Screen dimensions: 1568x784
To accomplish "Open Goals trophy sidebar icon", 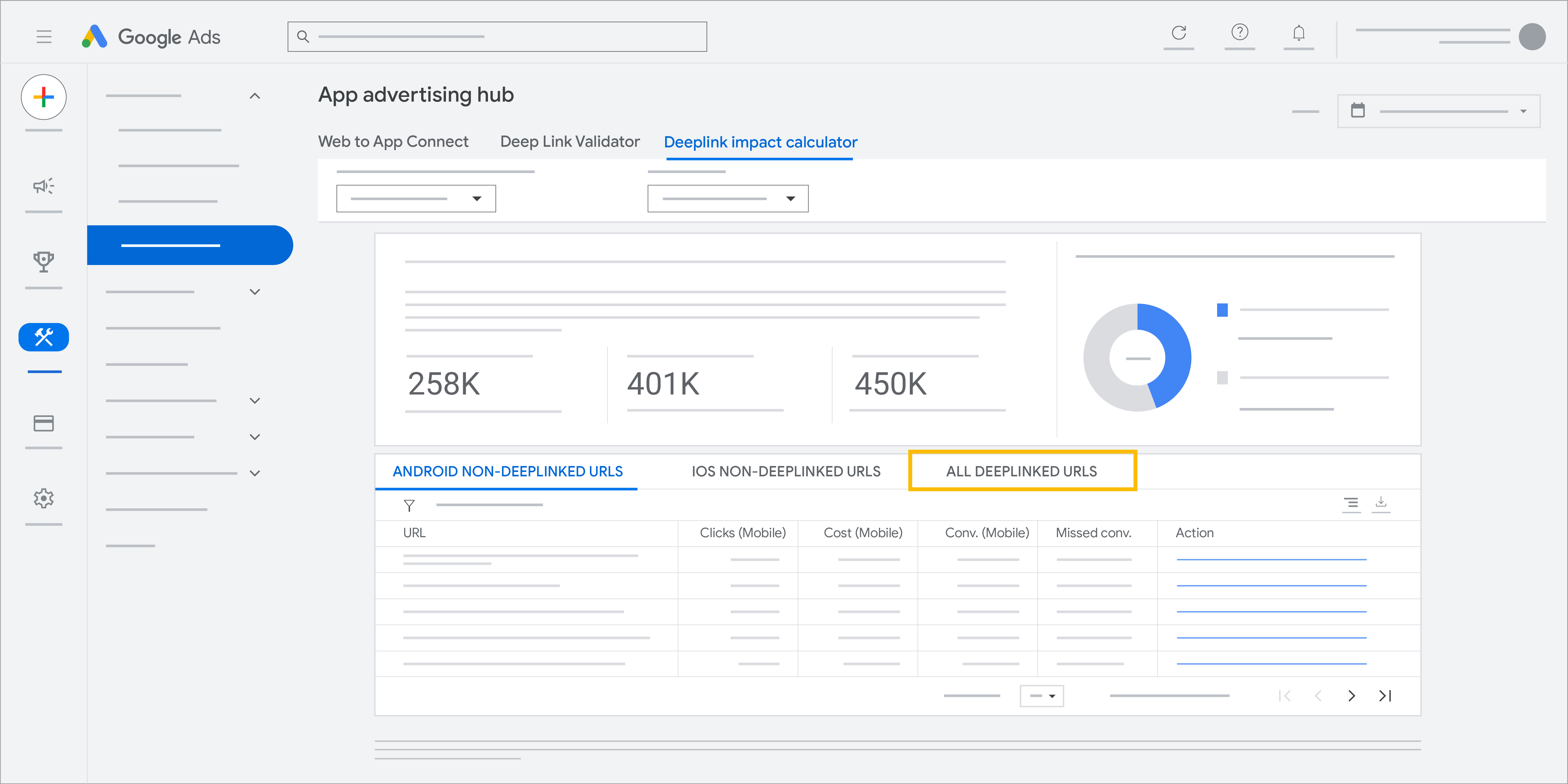I will [x=44, y=262].
